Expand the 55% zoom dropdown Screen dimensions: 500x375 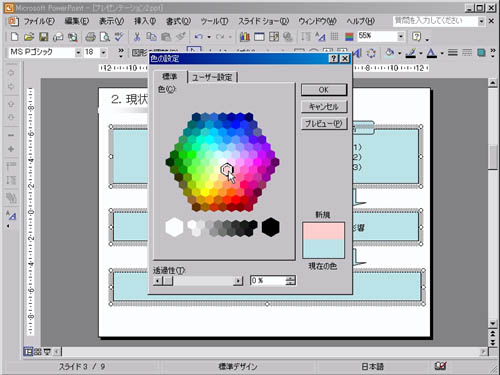tap(401, 36)
